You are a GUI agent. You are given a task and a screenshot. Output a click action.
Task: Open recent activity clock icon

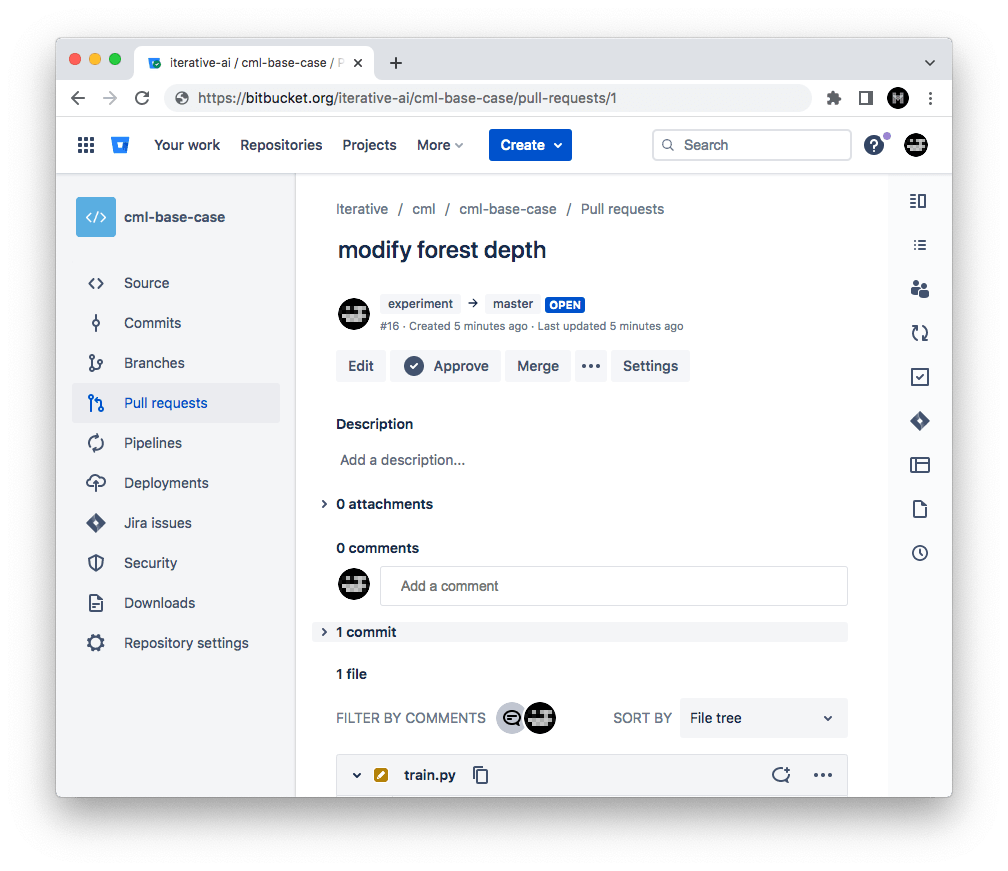(919, 553)
